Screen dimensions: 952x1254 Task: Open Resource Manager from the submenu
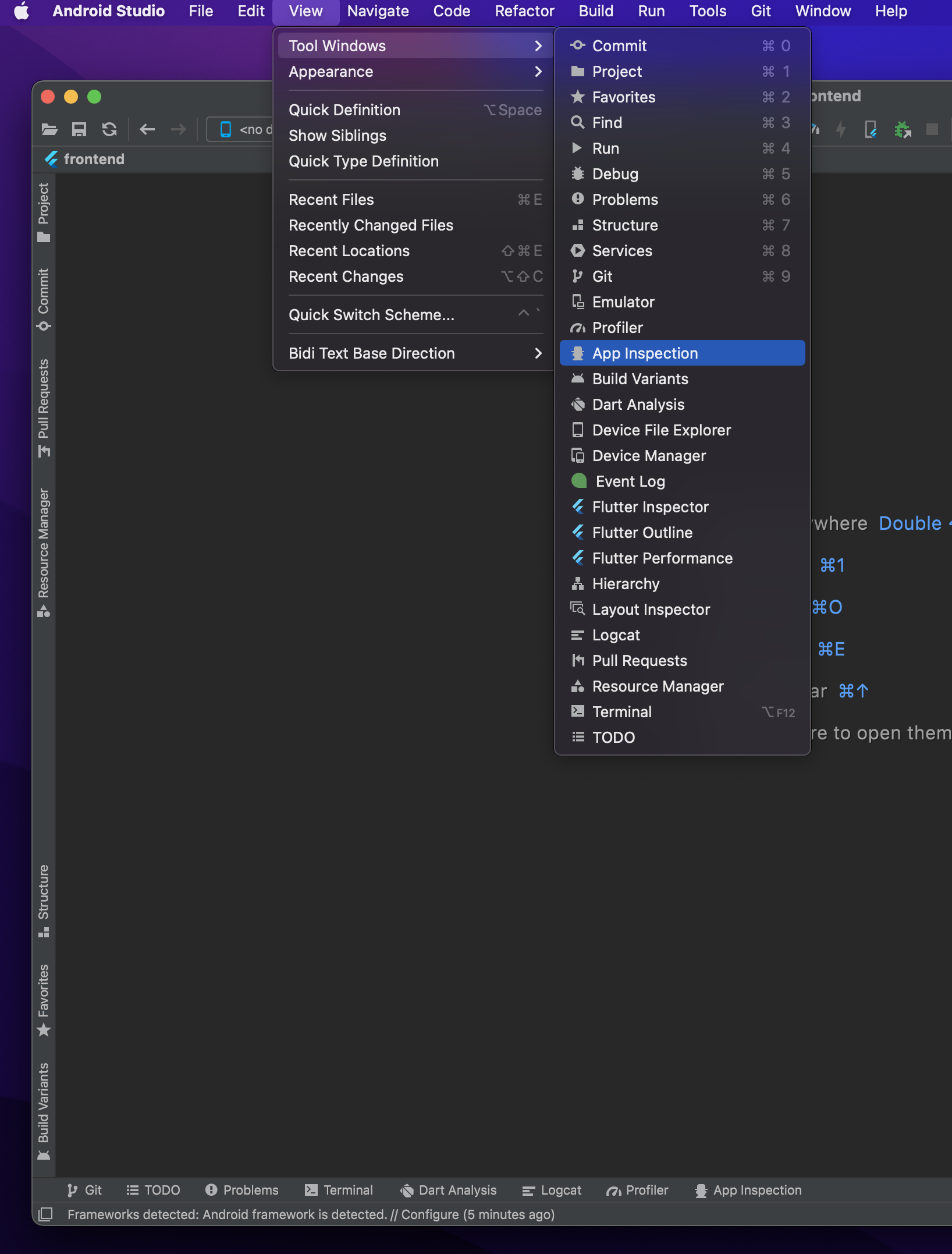click(682, 686)
